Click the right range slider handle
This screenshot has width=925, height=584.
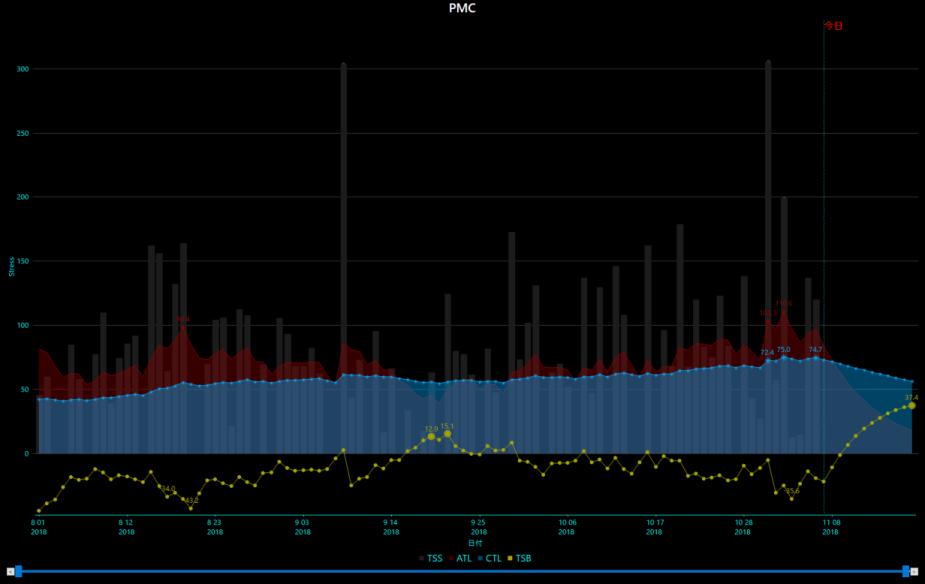[906, 571]
